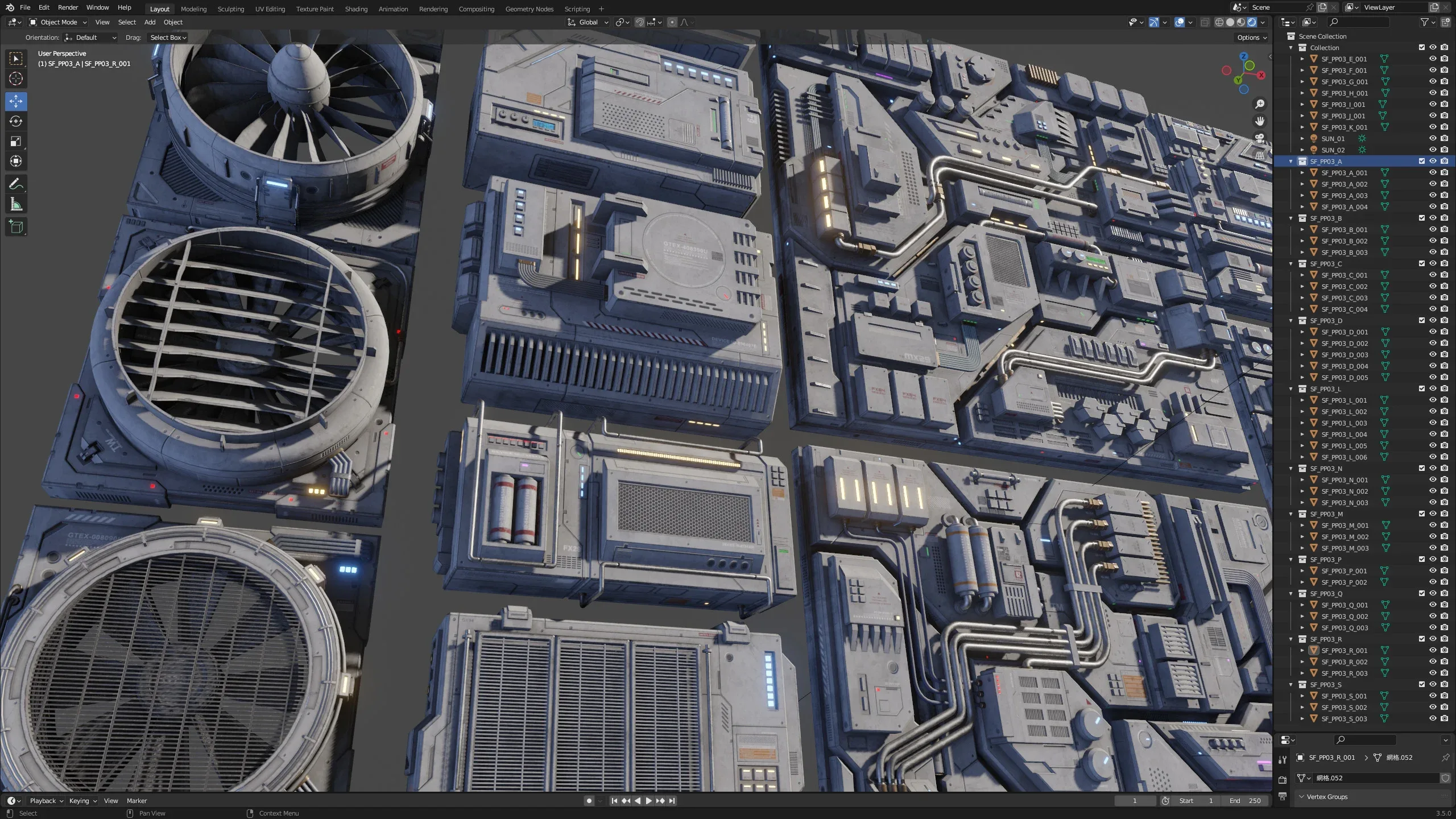Uncheck the SF_PP03_B collection checkbox
The height and width of the screenshot is (819, 1456).
pos(1421,218)
